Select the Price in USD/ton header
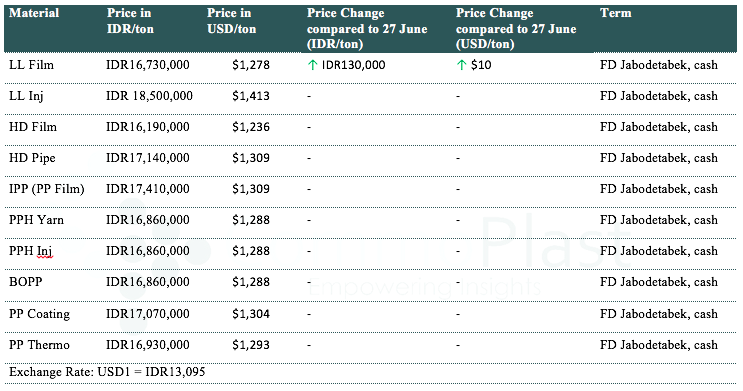The width and height of the screenshot is (743, 391). pyautogui.click(x=232, y=21)
